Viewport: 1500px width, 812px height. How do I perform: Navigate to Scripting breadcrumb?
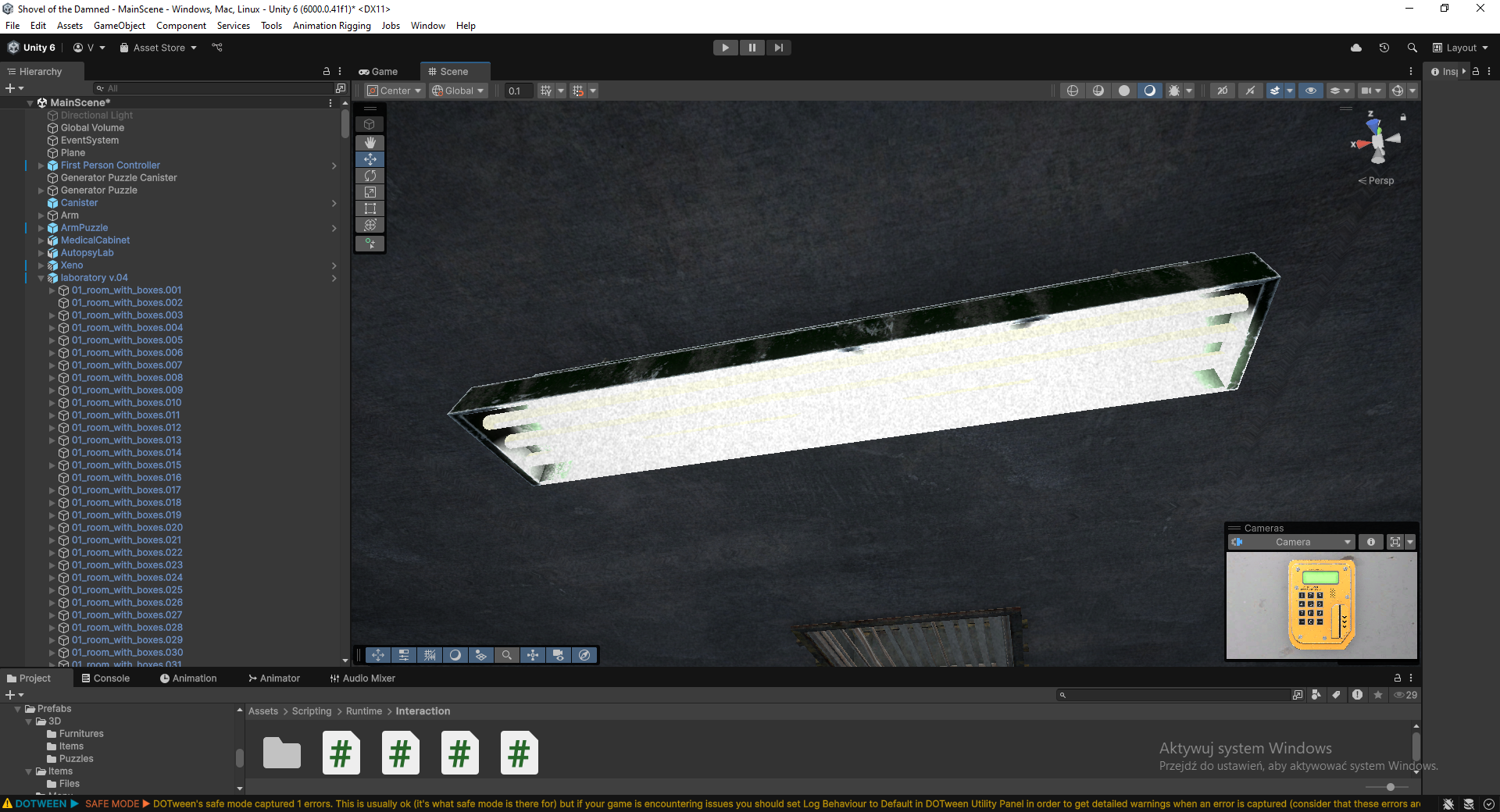tap(312, 711)
